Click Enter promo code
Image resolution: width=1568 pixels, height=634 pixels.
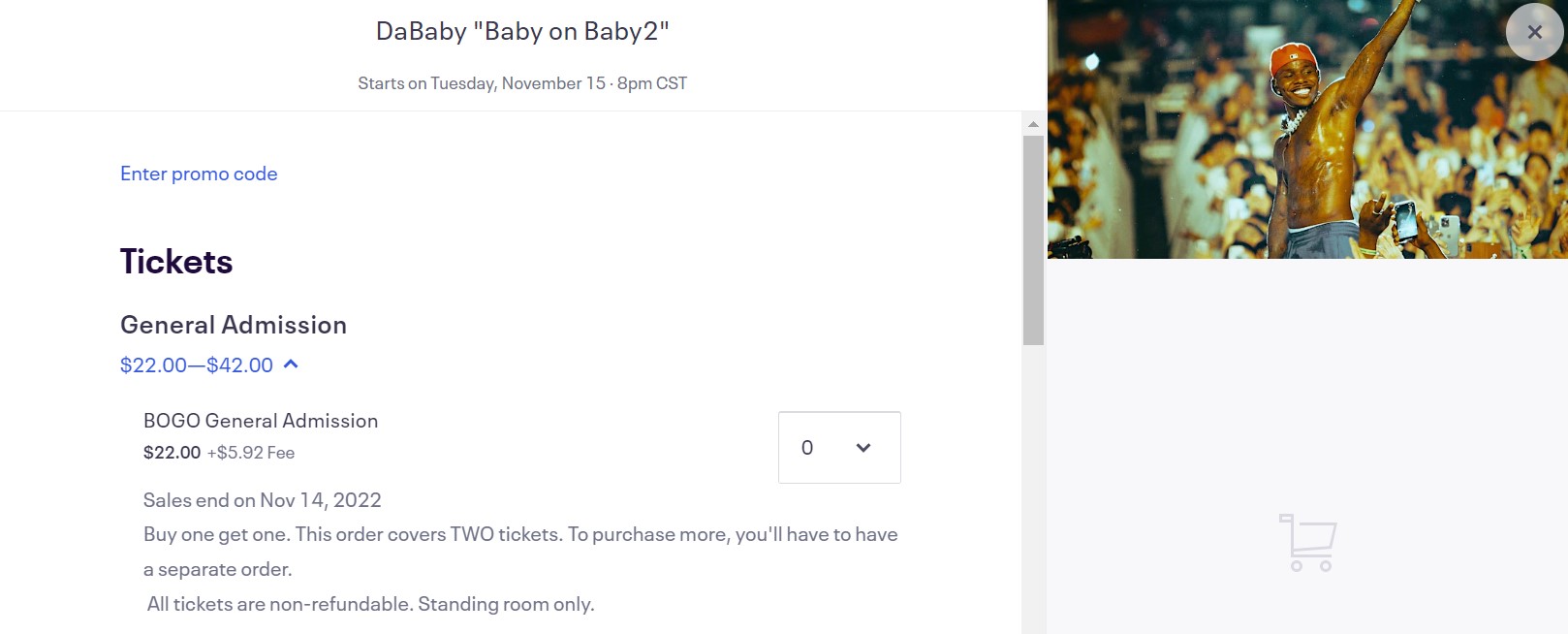[198, 174]
